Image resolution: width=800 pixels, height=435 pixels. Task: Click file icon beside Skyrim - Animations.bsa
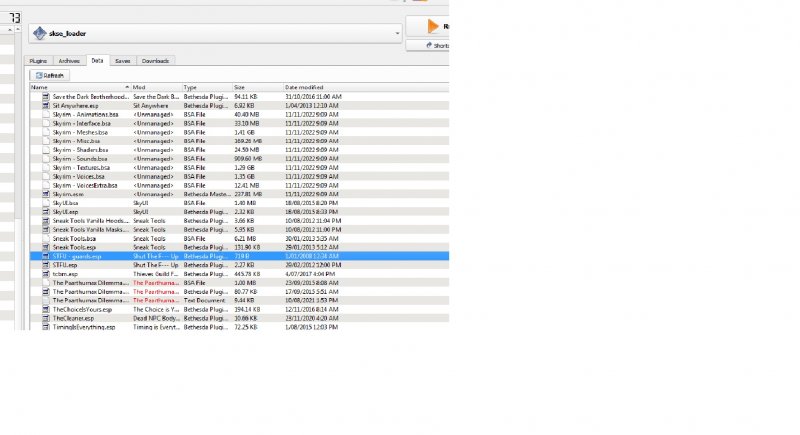tap(45, 114)
